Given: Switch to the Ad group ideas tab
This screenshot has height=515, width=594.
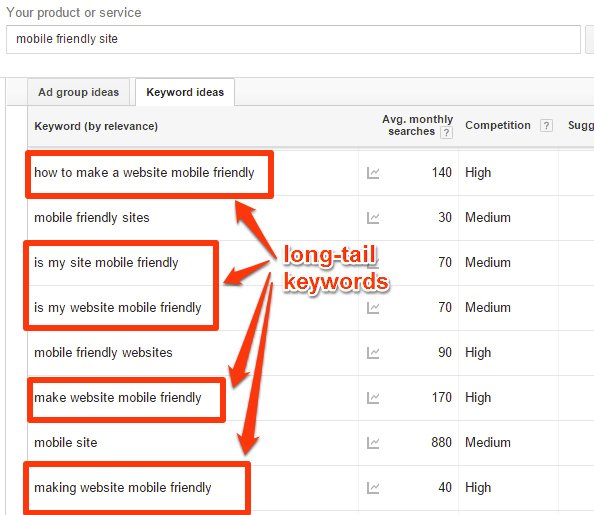Looking at the screenshot, I should tap(78, 92).
